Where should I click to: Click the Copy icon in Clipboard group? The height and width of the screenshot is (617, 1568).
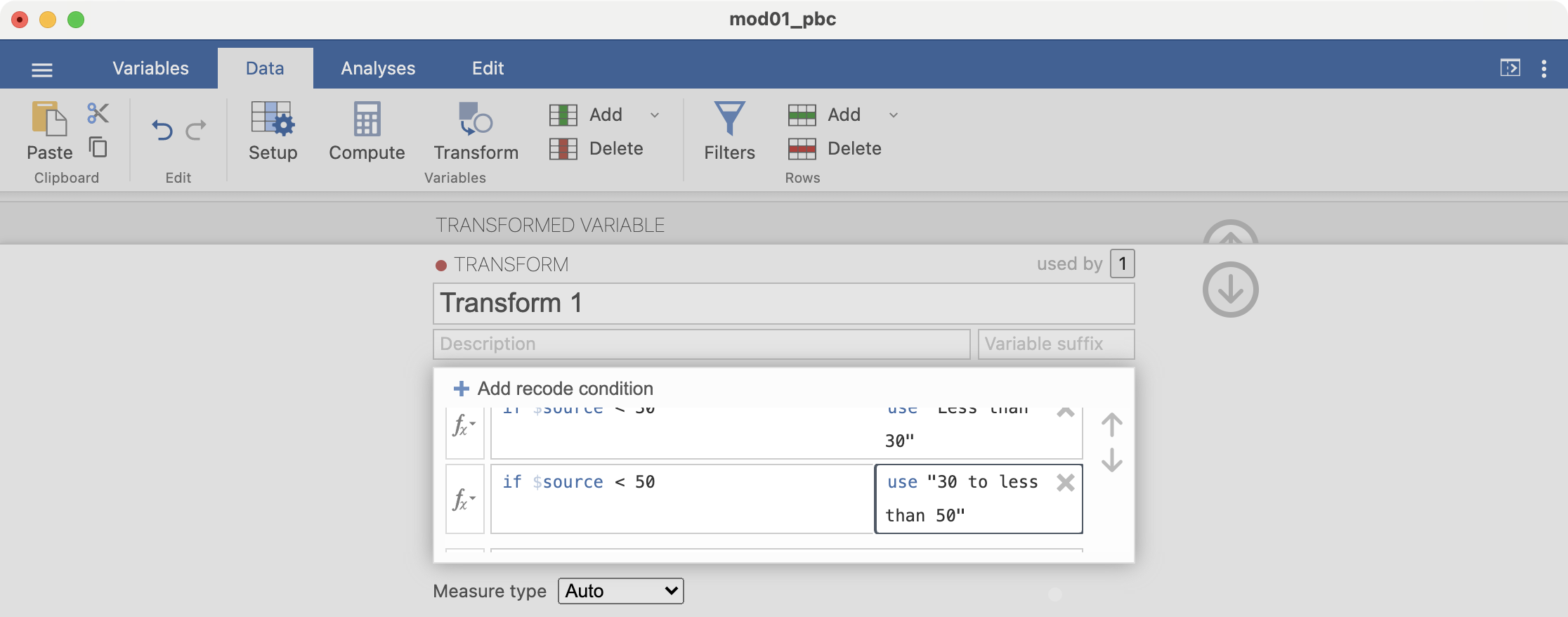pos(98,148)
